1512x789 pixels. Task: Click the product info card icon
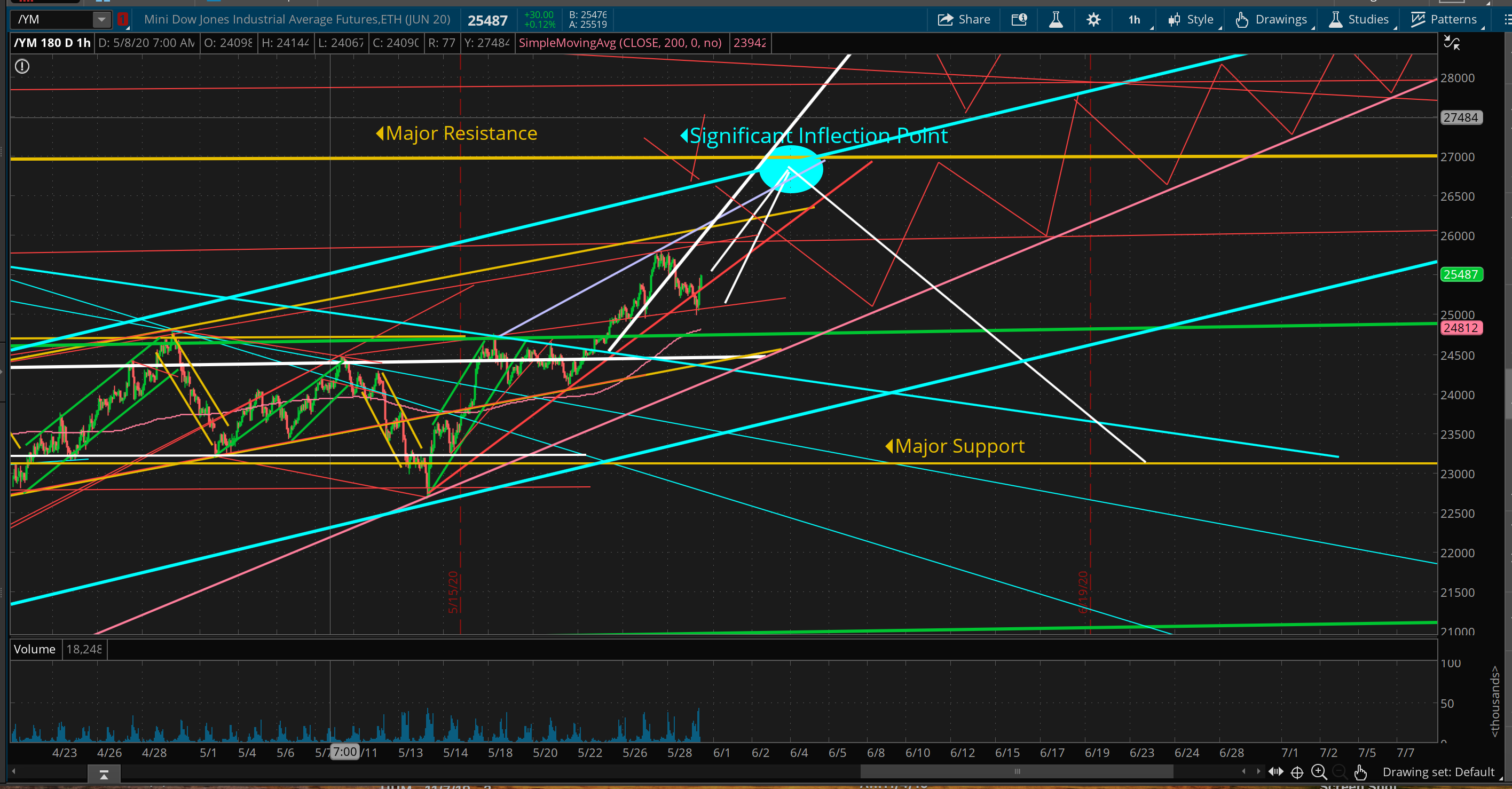click(1019, 19)
